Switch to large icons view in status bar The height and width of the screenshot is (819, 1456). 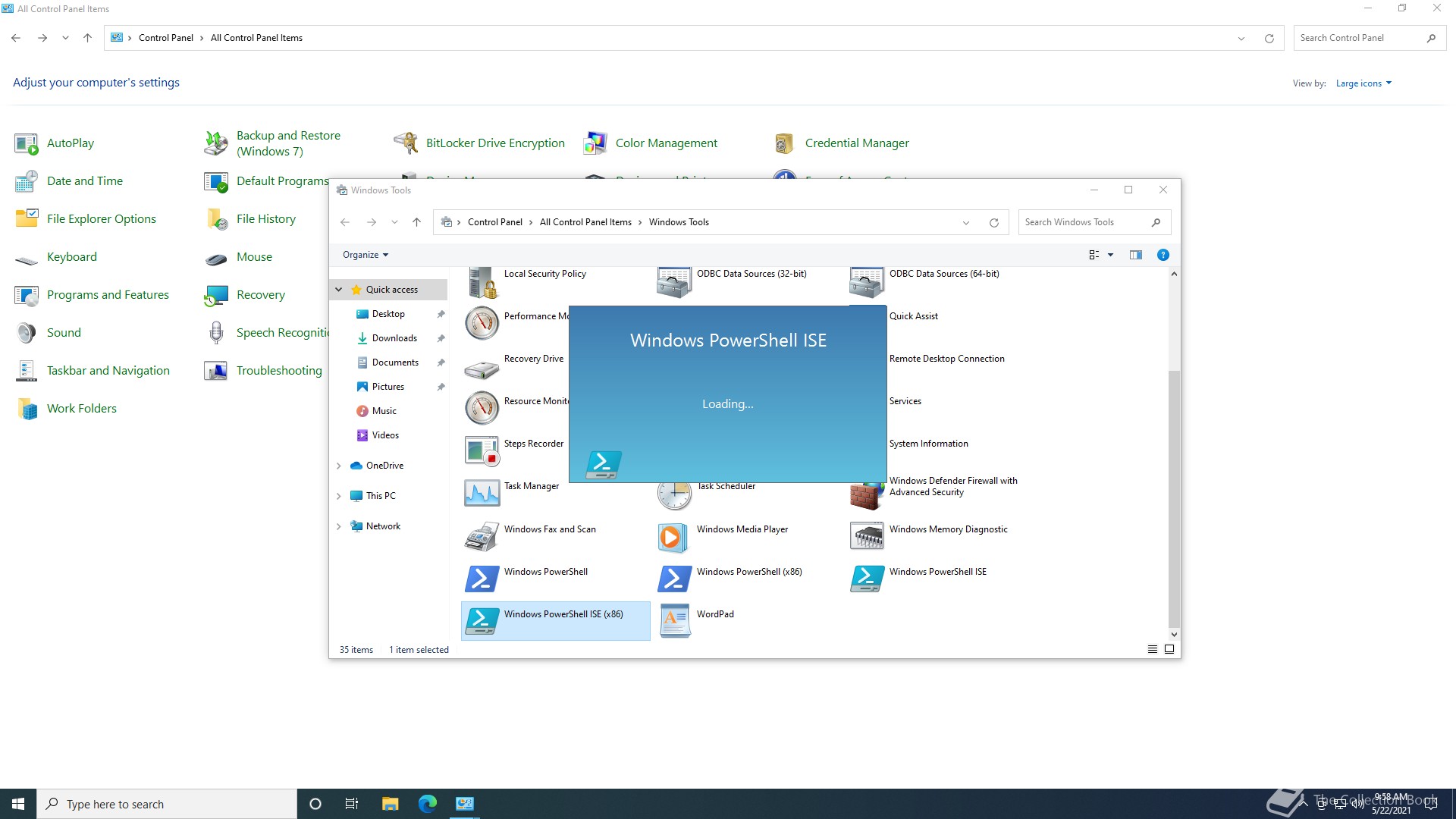1169,649
